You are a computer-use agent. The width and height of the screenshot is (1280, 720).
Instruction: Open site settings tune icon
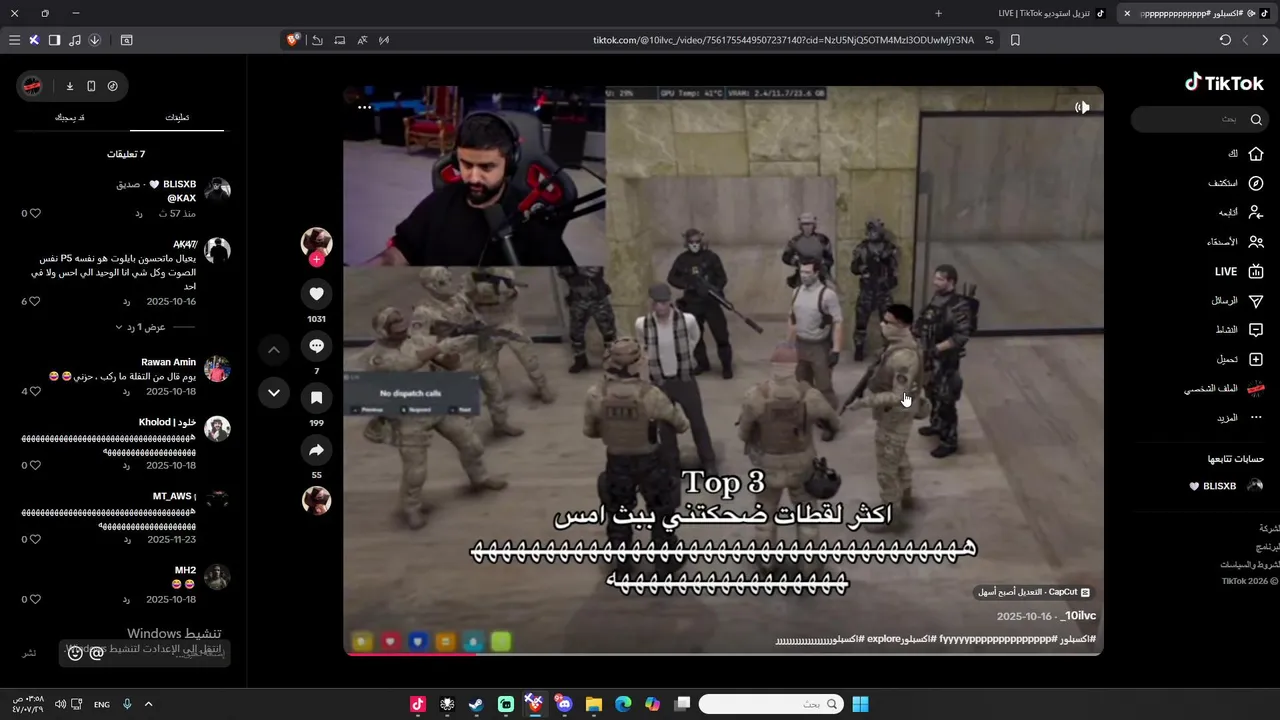(x=989, y=40)
